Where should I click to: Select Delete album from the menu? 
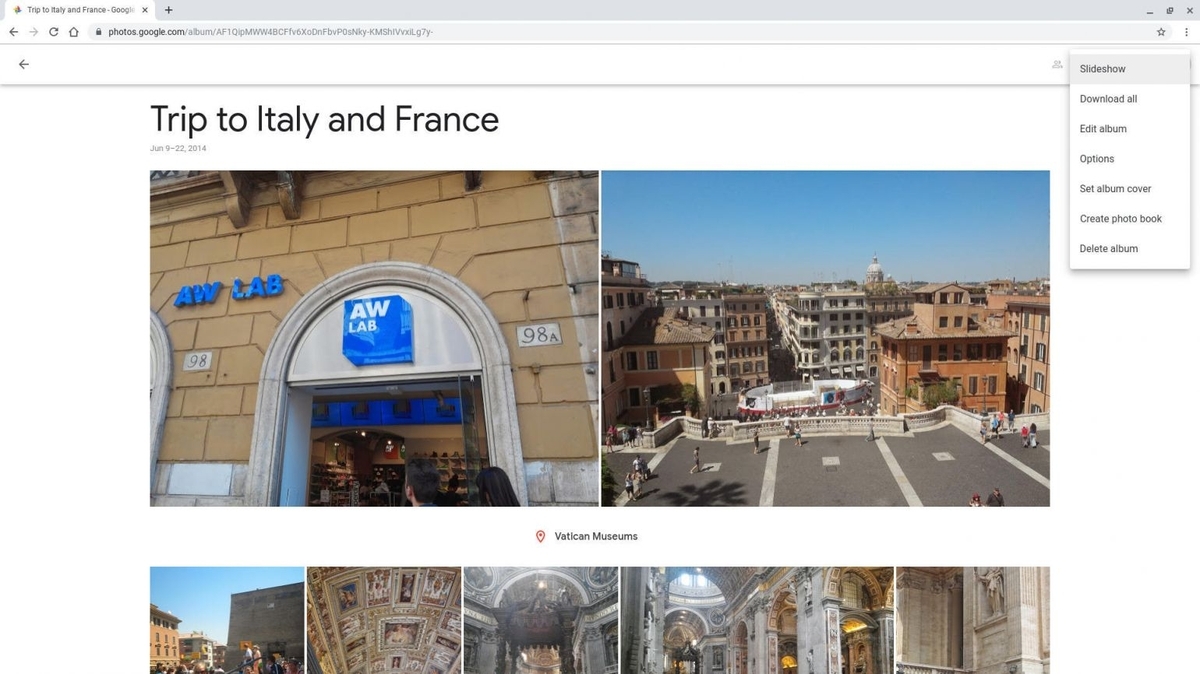pos(1108,248)
